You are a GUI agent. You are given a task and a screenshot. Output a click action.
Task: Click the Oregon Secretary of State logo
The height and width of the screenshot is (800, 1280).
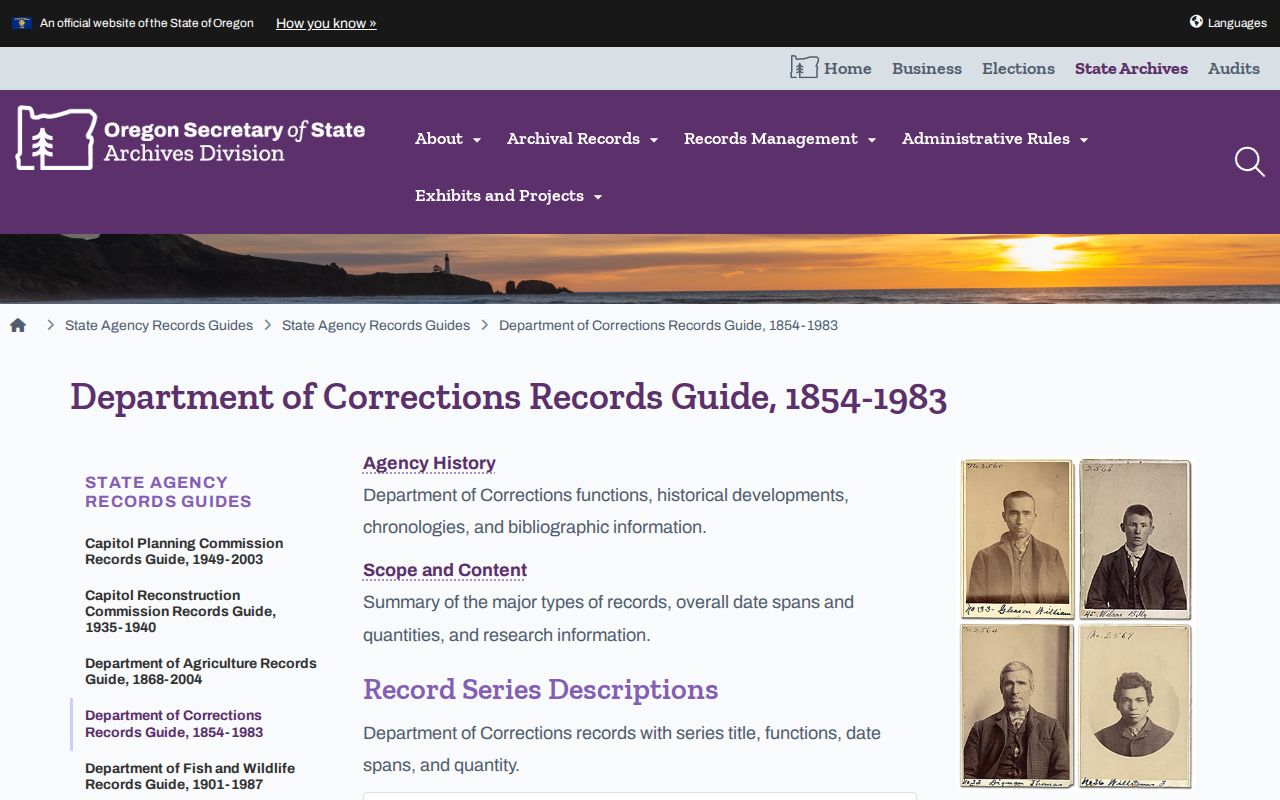pos(191,138)
